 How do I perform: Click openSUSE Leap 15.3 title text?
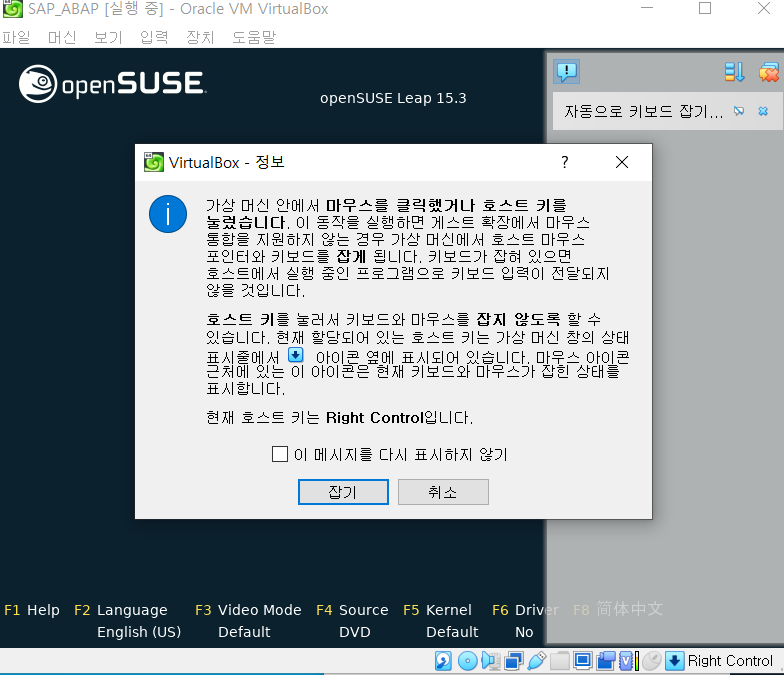393,98
